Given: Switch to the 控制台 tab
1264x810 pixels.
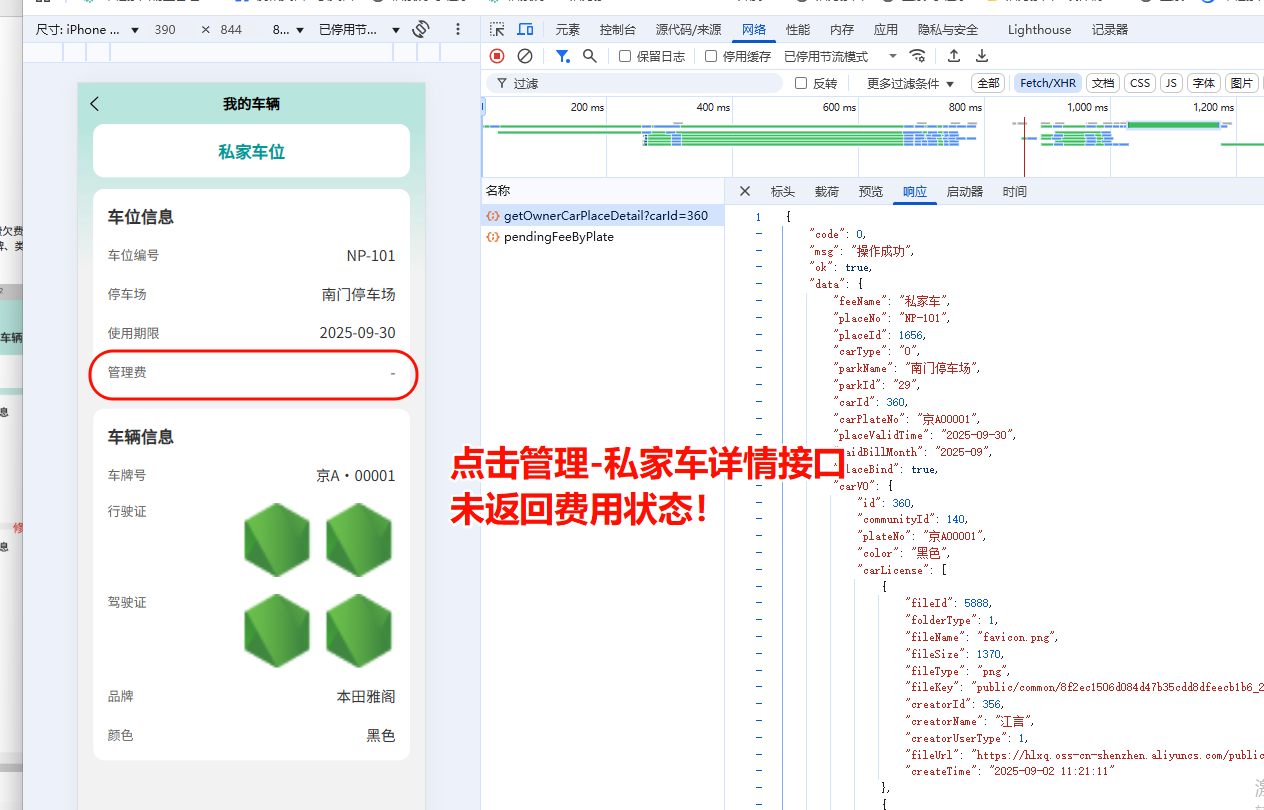Looking at the screenshot, I should point(617,30).
